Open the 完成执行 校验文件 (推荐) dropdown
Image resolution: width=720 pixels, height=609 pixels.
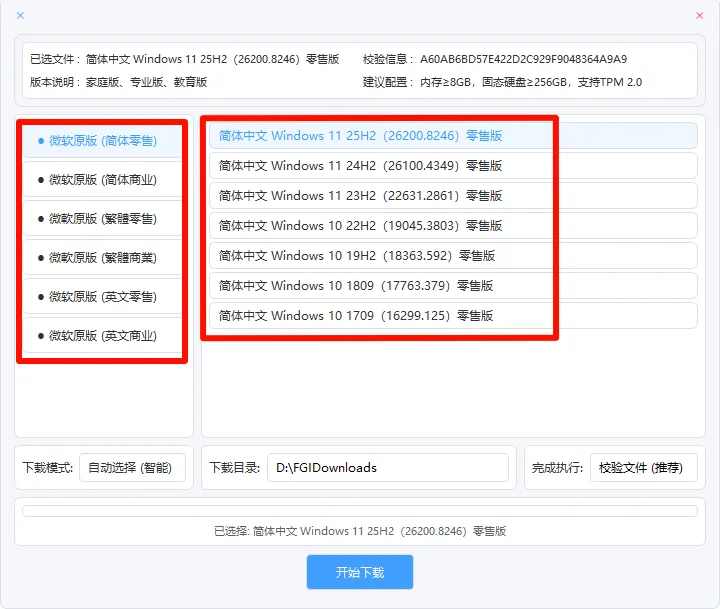pyautogui.click(x=643, y=468)
